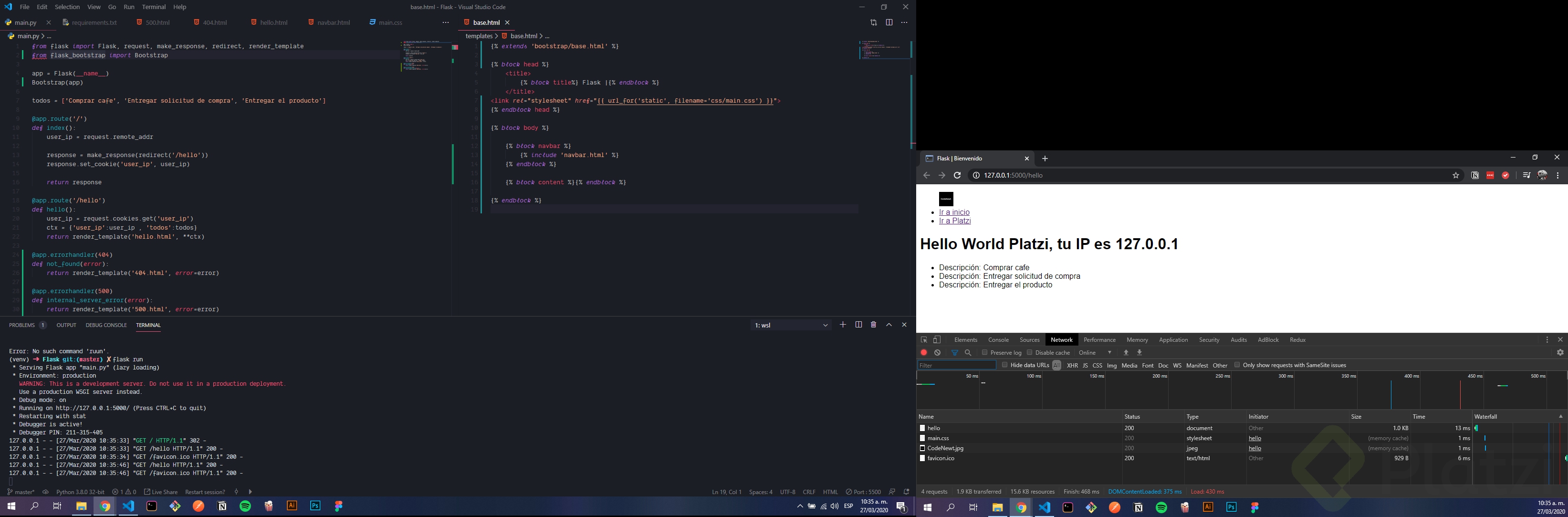Viewport: 1568px width, 517px height.
Task: Toggle the DevTools device toolbar icon
Action: (937, 340)
